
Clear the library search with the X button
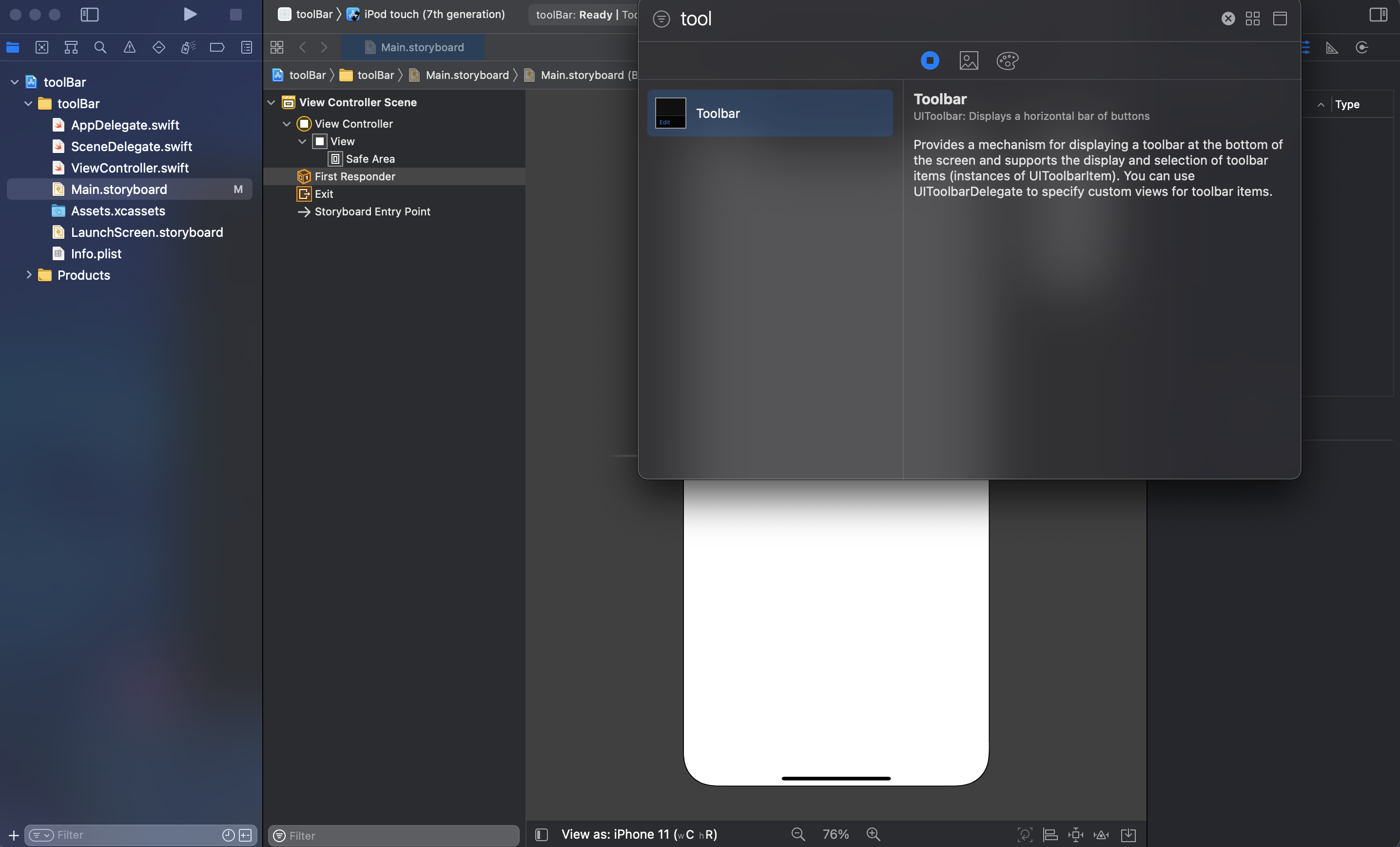[1228, 19]
